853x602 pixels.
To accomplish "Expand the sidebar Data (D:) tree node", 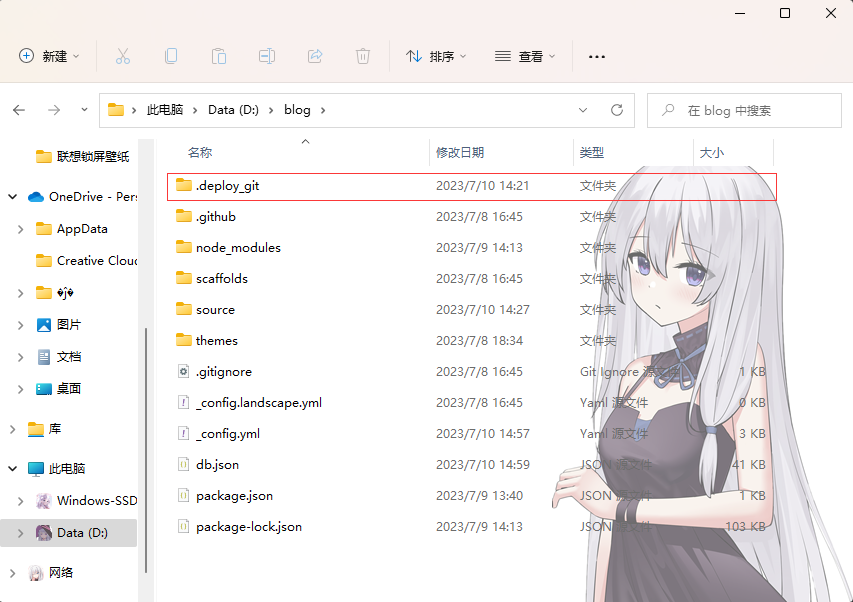I will pyautogui.click(x=21, y=533).
